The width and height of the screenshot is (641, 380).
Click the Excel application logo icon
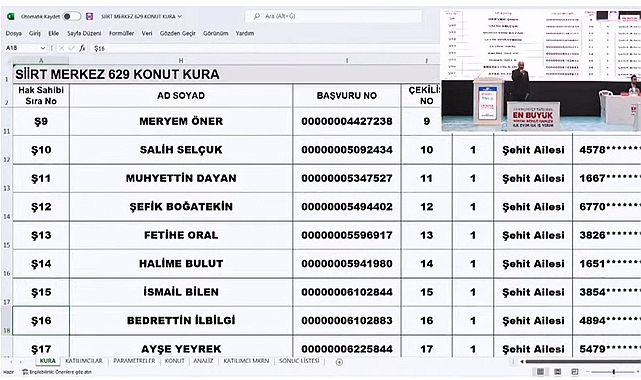point(11,16)
